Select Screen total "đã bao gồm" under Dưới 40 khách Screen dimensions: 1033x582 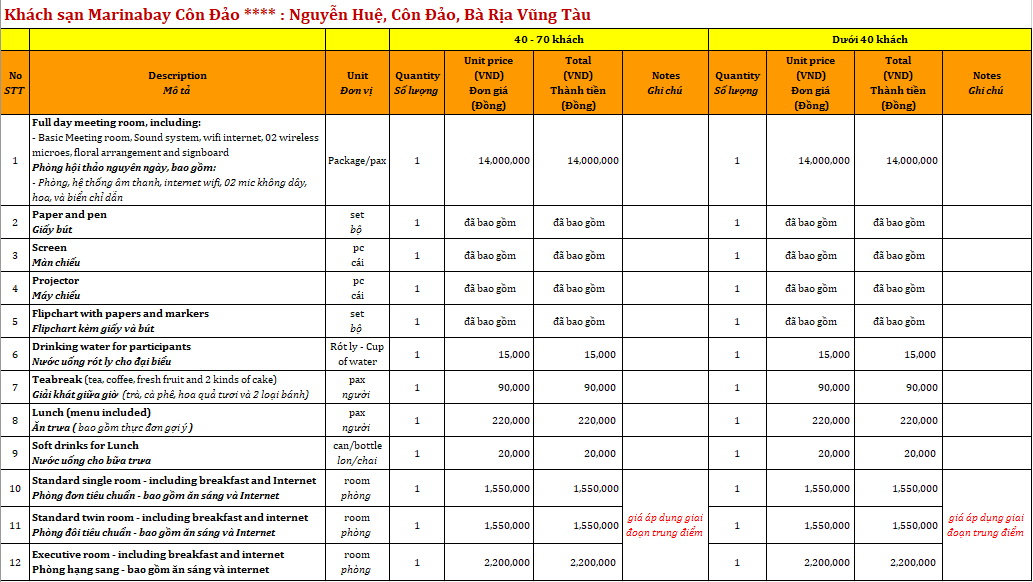coord(898,255)
